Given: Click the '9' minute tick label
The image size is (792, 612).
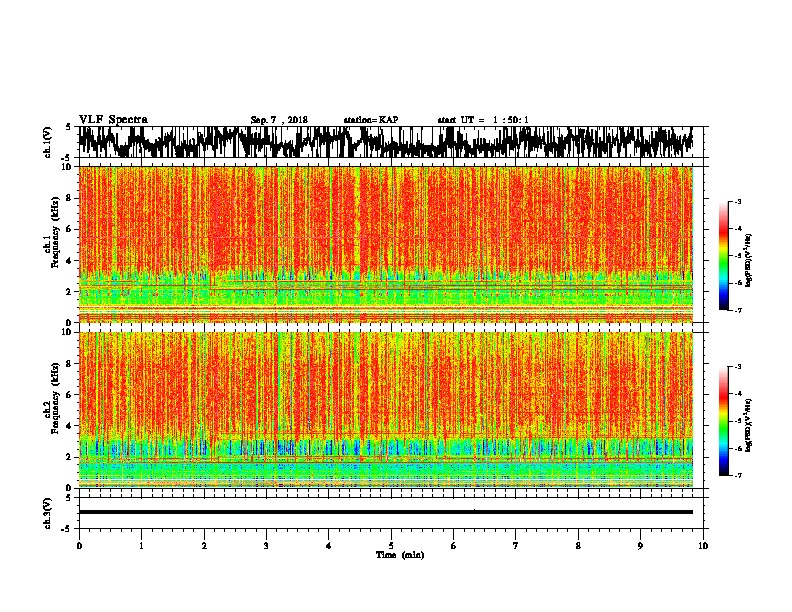Looking at the screenshot, I should (x=640, y=545).
